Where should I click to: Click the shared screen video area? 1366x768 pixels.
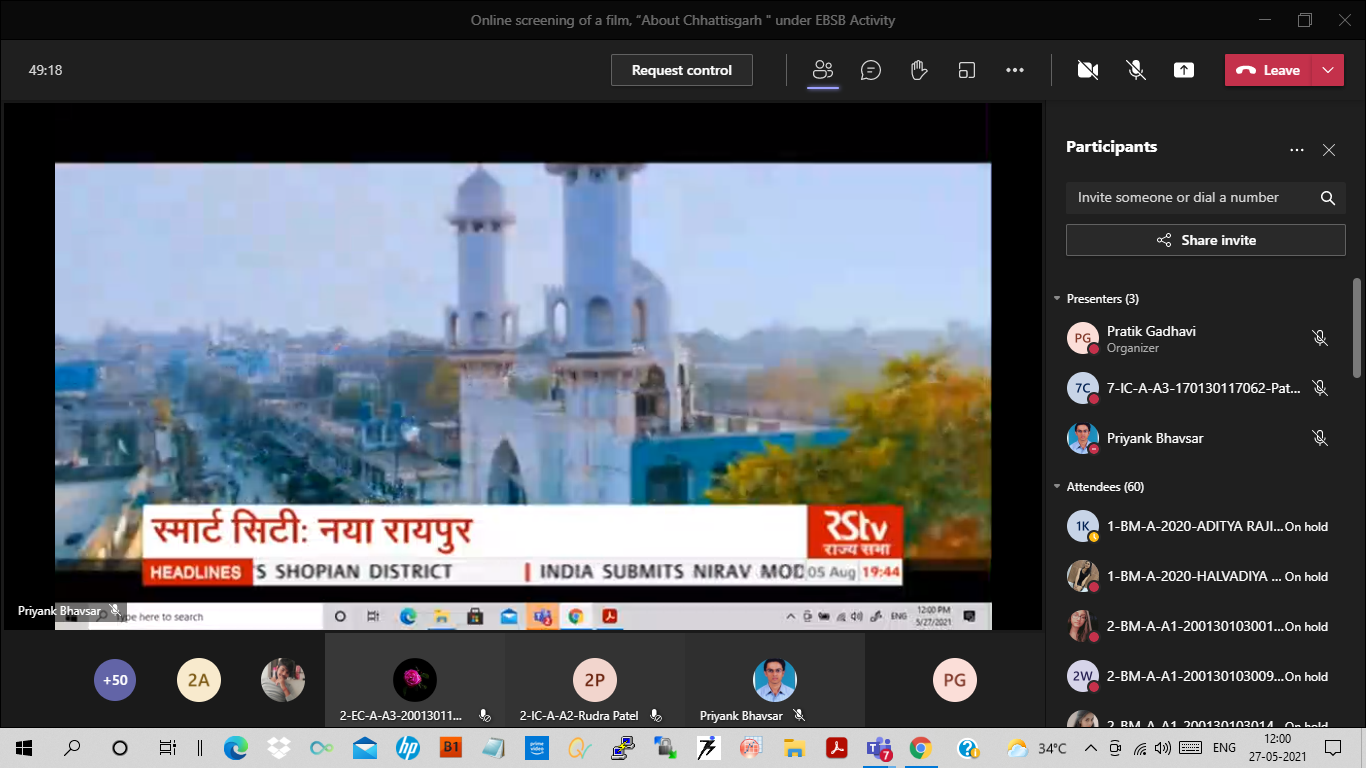(x=523, y=366)
